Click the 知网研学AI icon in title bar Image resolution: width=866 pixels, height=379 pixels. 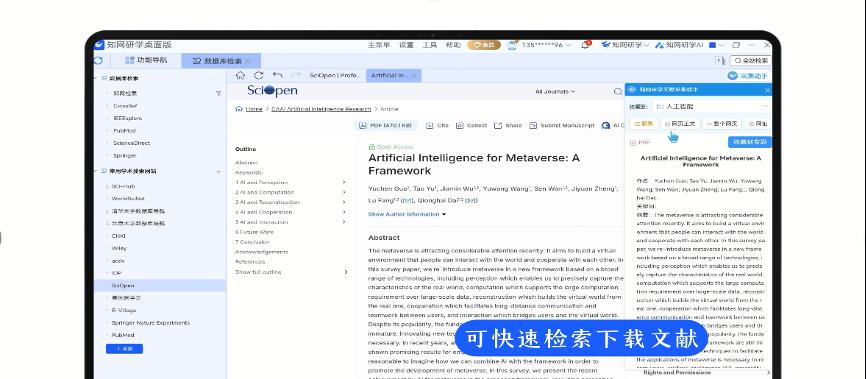tap(659, 45)
